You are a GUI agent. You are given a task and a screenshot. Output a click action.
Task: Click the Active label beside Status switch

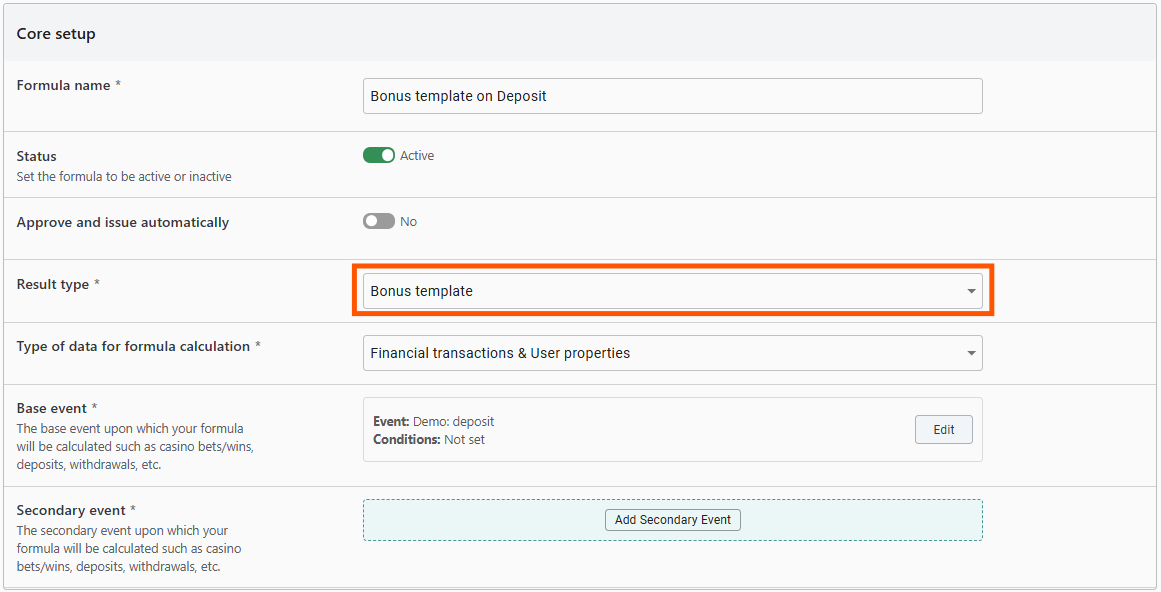[417, 156]
